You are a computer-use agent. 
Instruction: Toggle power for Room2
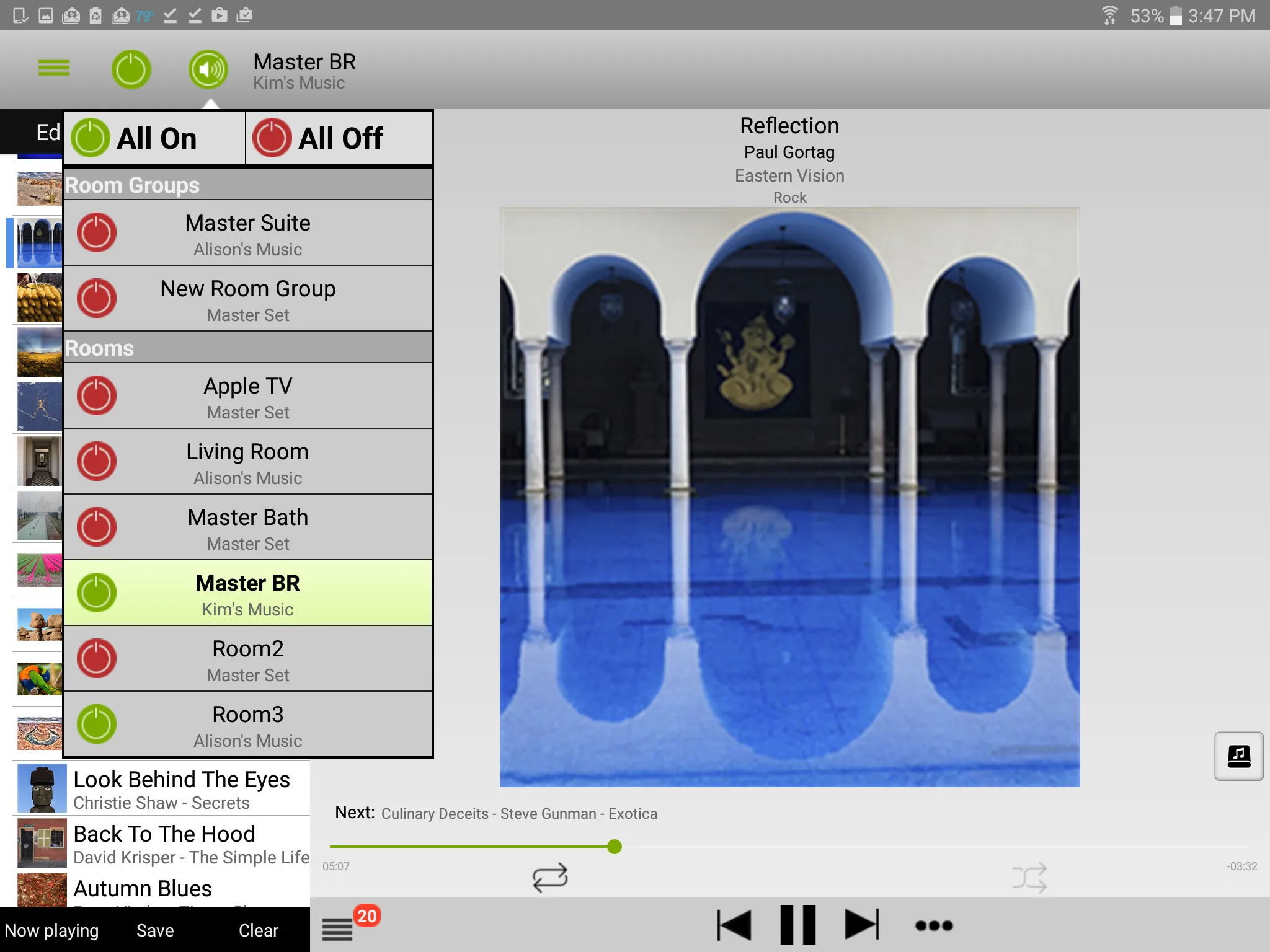point(97,659)
